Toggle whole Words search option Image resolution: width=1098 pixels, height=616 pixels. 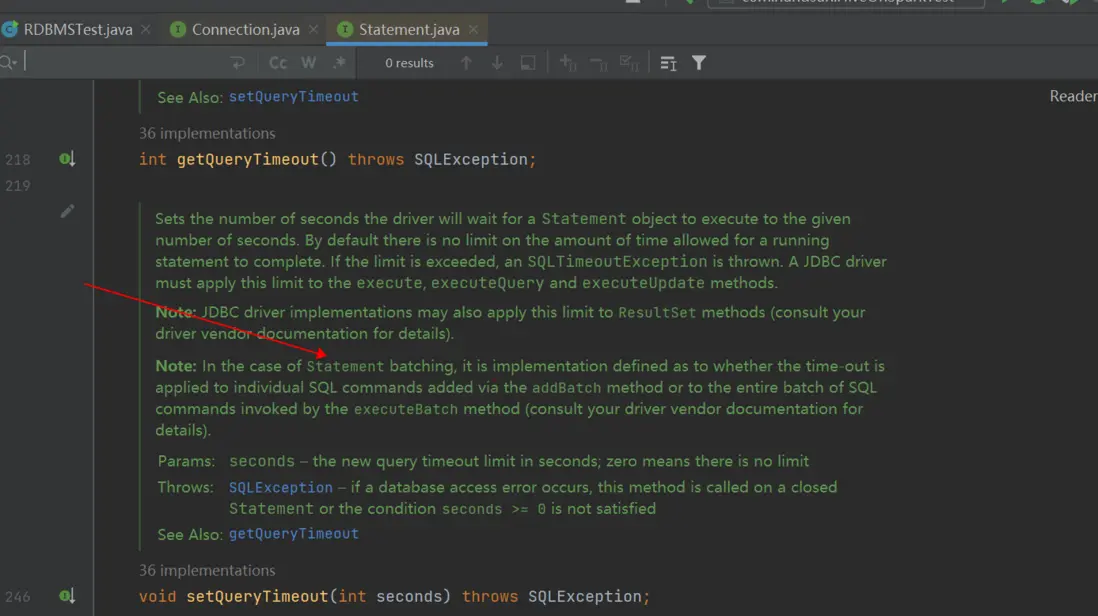pos(309,63)
